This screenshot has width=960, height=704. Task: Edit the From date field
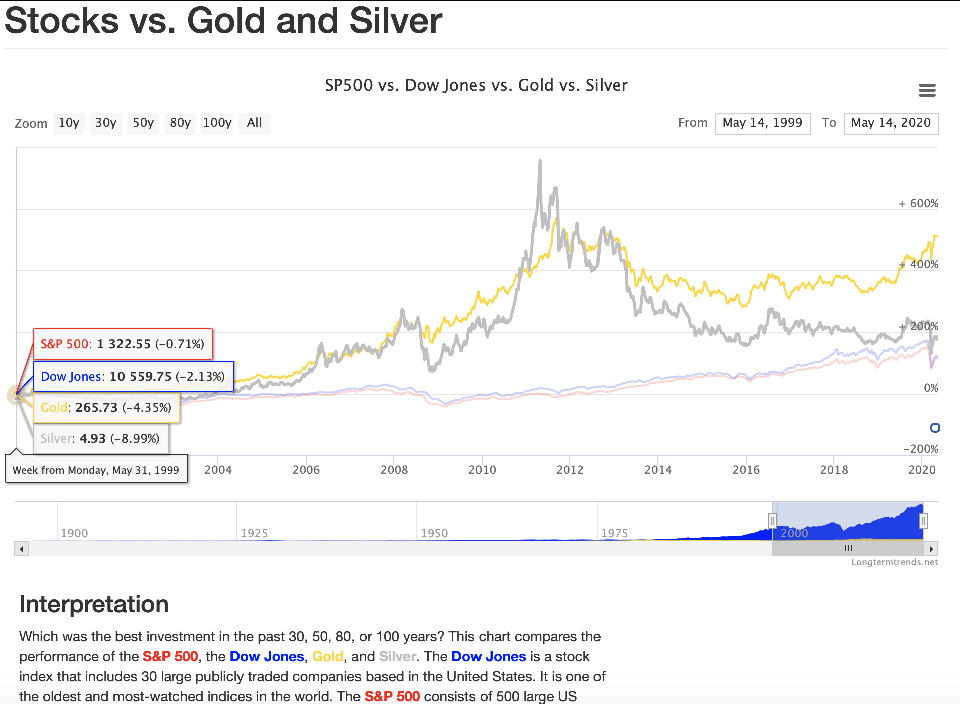coord(762,123)
